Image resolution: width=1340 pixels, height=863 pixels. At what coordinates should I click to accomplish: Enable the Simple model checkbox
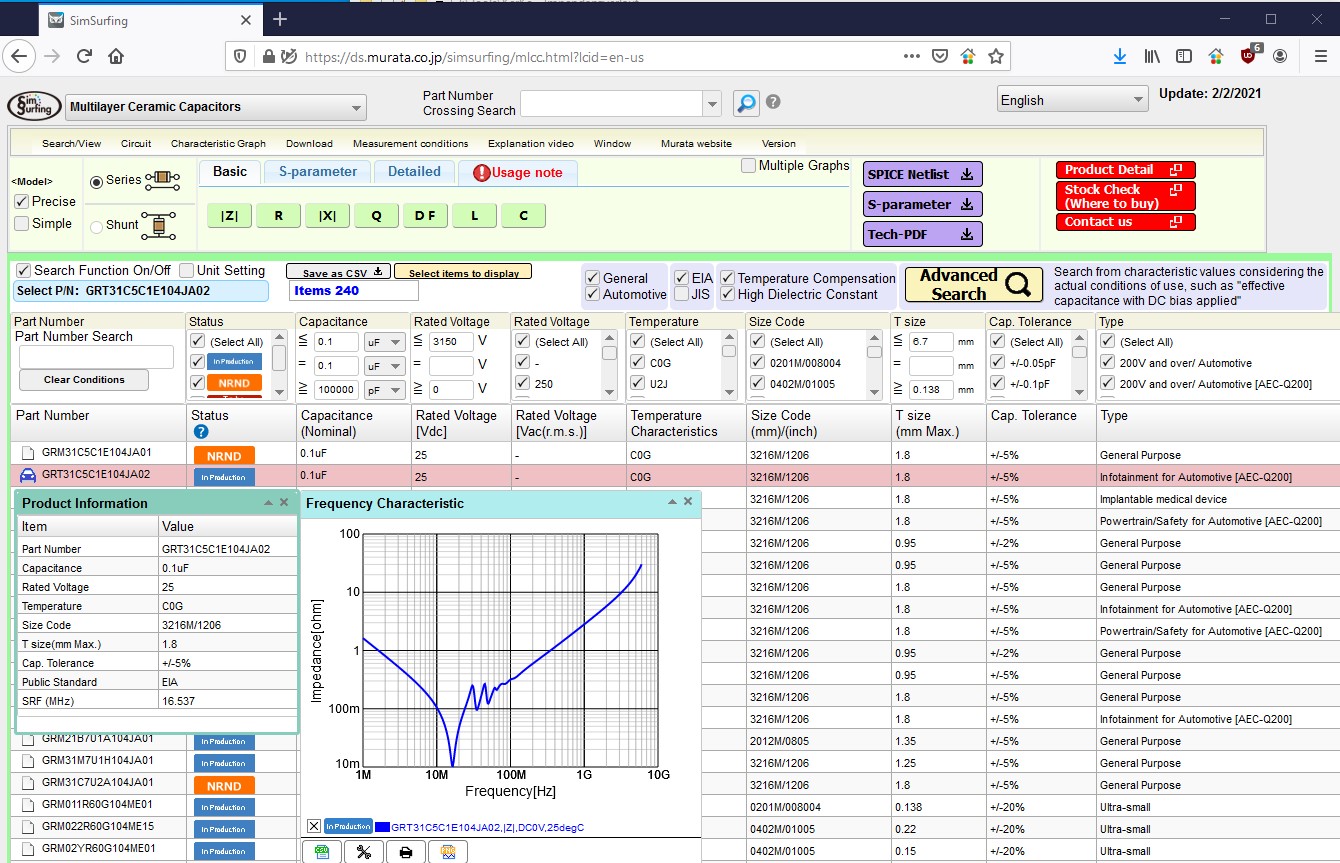pos(22,223)
